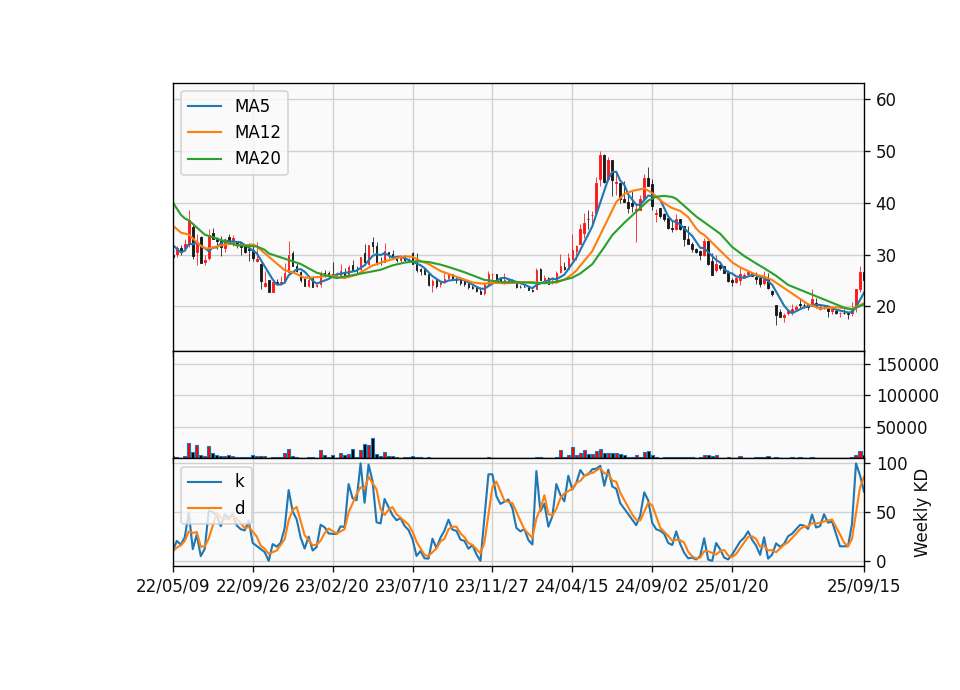This screenshot has height=690, width=960.
Task: Click the 23/11/27 date tick label
Action: 492,586
